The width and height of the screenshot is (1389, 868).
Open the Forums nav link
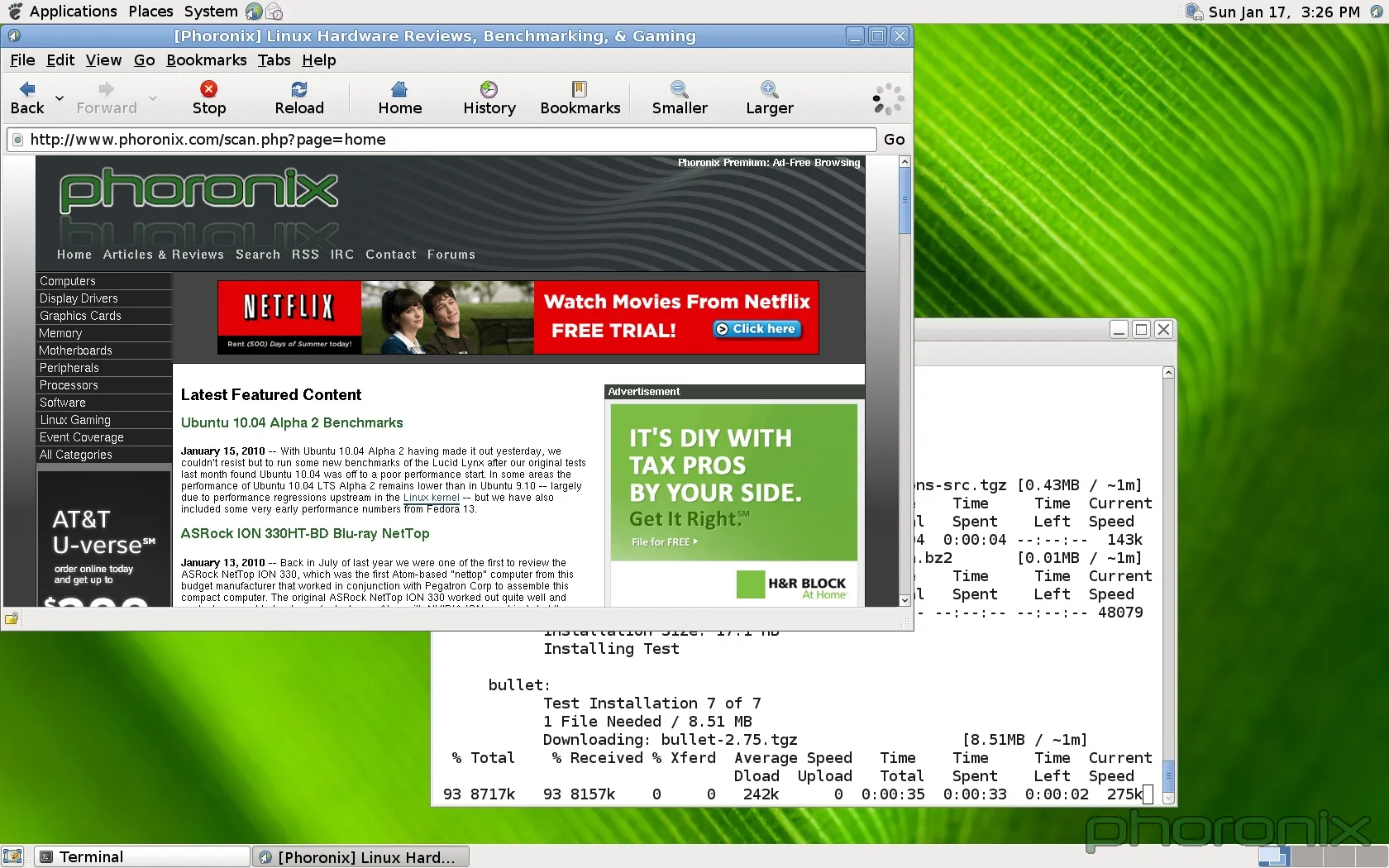point(451,255)
